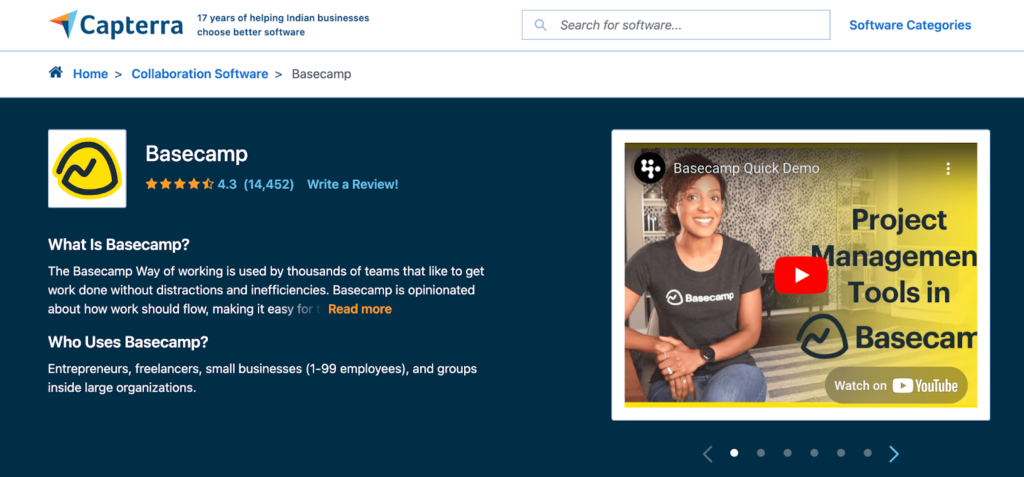Viewport: 1024px width, 477px height.
Task: Click the What Is Basecamp? heading
Action: pyautogui.click(x=119, y=245)
